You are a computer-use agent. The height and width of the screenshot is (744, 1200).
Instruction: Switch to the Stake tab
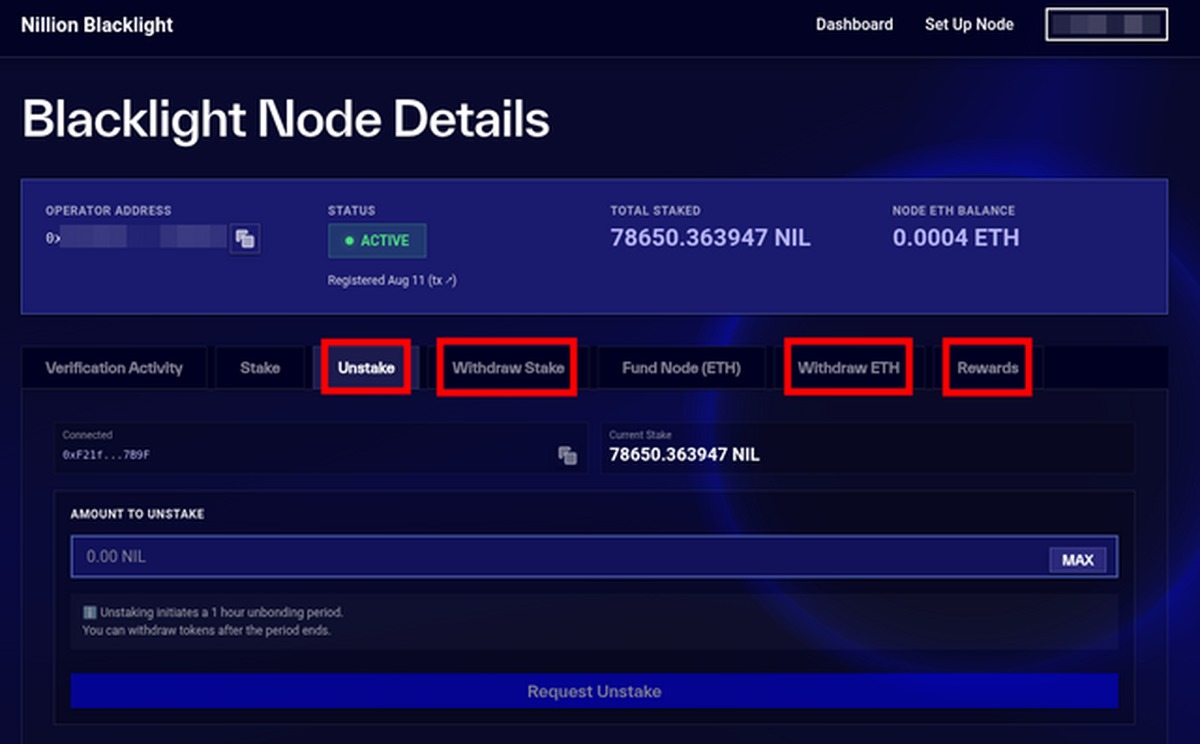(260, 368)
